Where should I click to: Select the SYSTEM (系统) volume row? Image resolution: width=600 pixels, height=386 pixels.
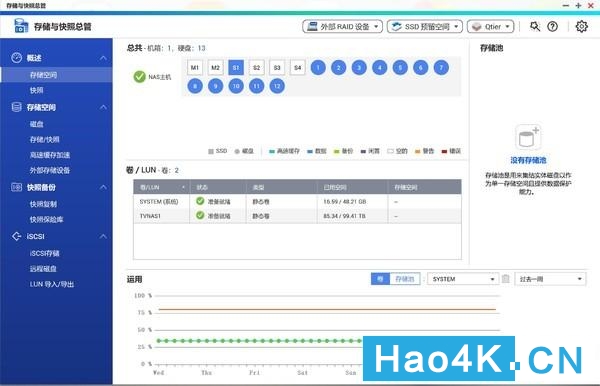coord(297,201)
